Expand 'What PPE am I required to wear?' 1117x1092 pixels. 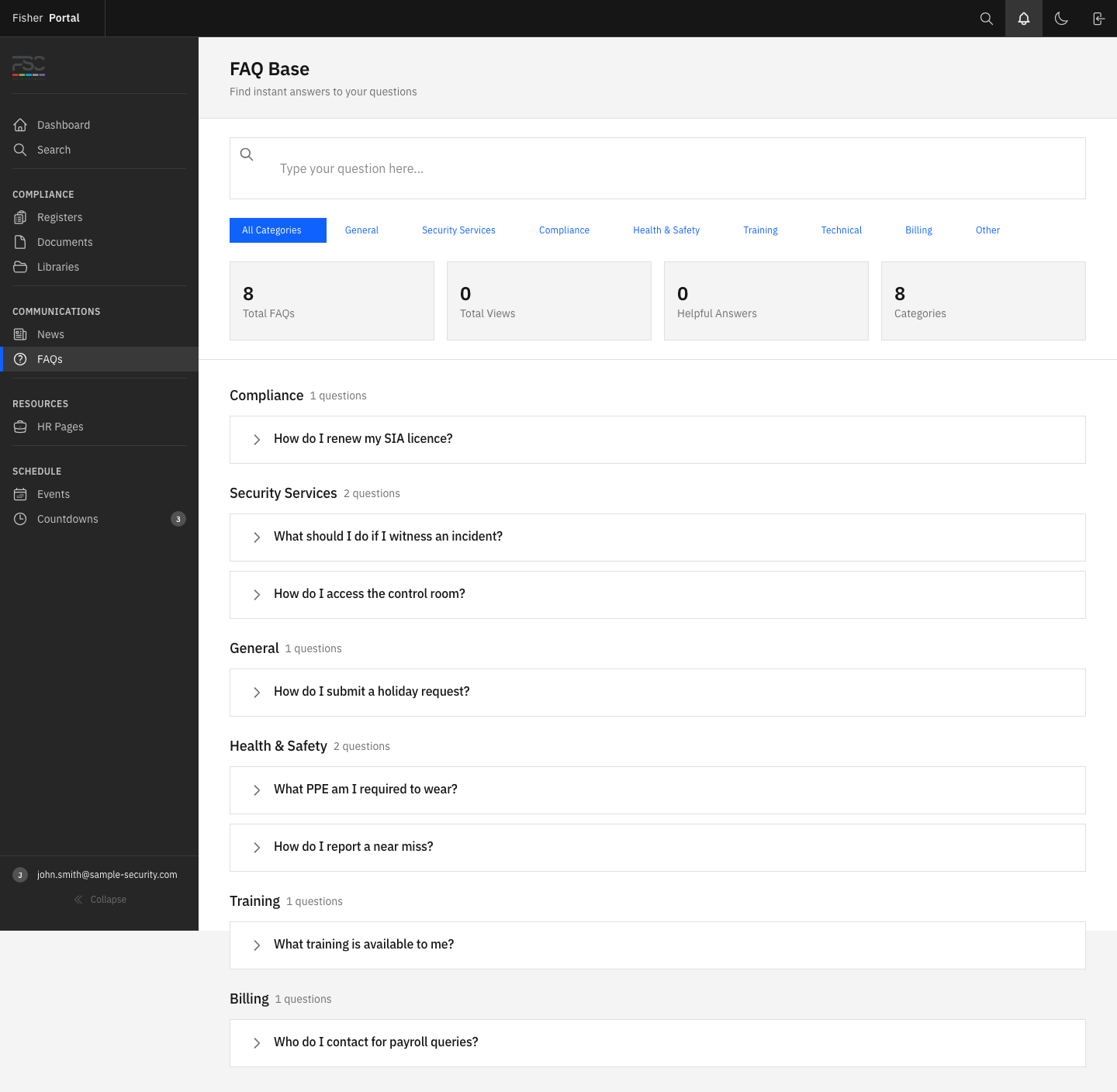click(x=365, y=790)
